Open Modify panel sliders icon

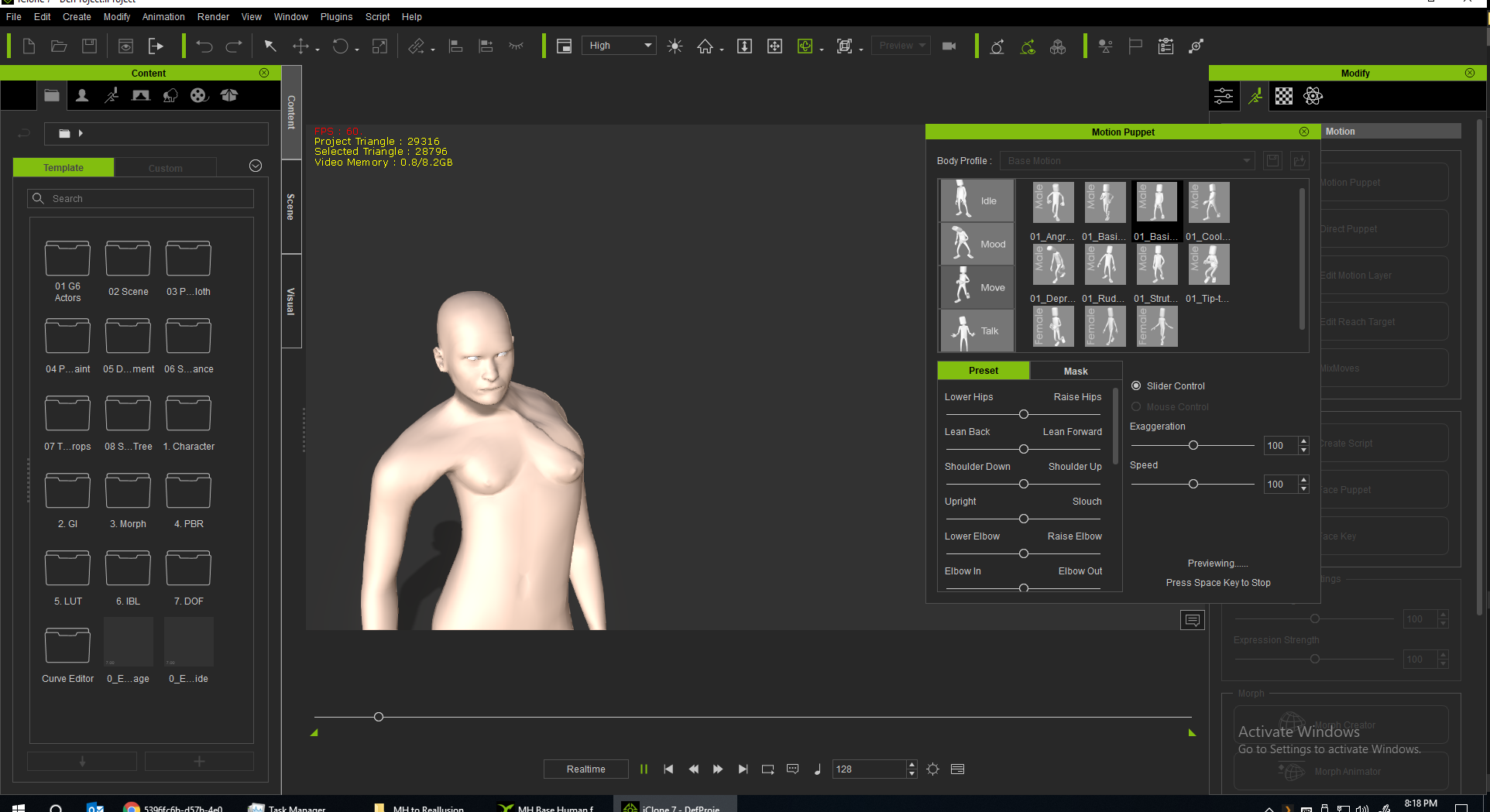(1224, 96)
